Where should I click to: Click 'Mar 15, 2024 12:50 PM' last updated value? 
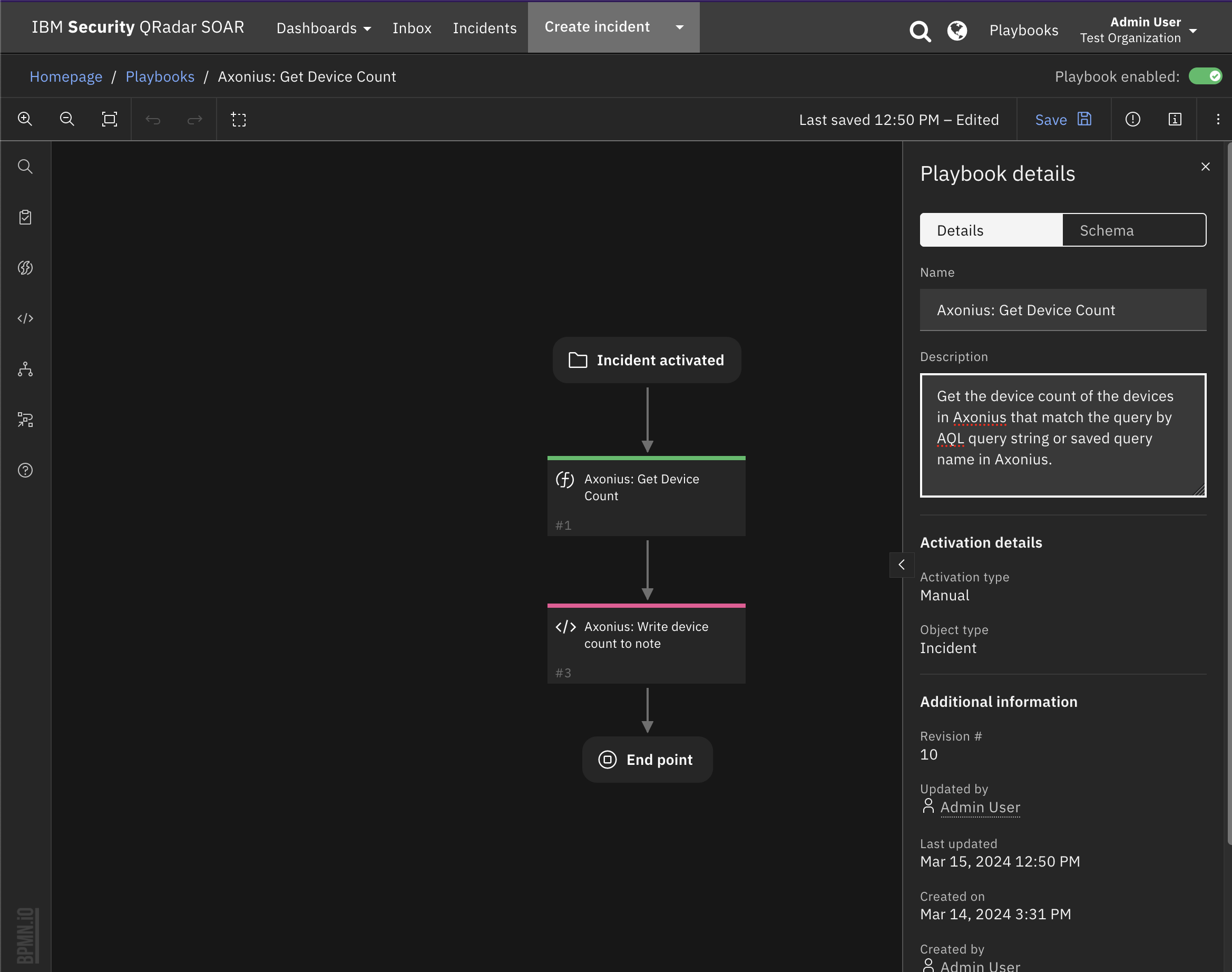(1000, 861)
